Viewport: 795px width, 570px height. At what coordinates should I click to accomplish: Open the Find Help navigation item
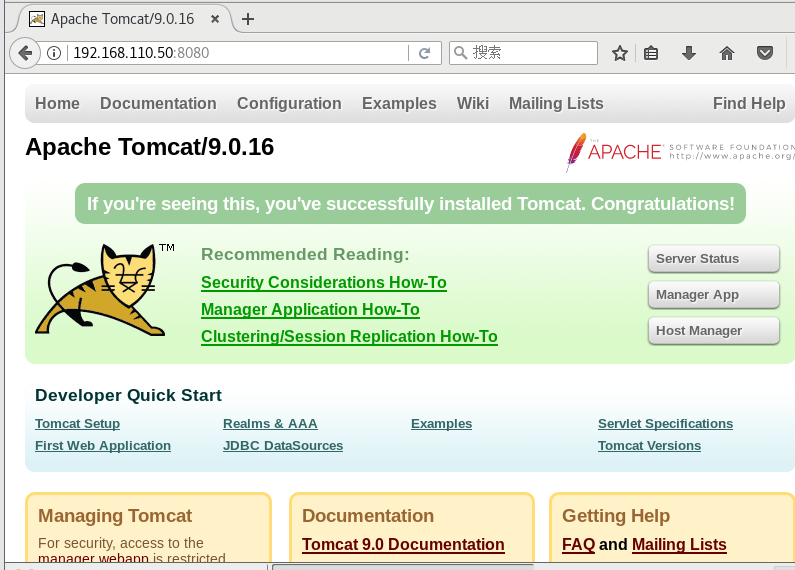[749, 103]
